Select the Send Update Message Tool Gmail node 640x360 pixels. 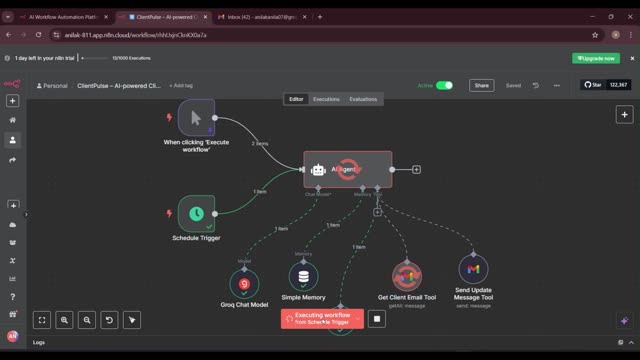coord(473,269)
